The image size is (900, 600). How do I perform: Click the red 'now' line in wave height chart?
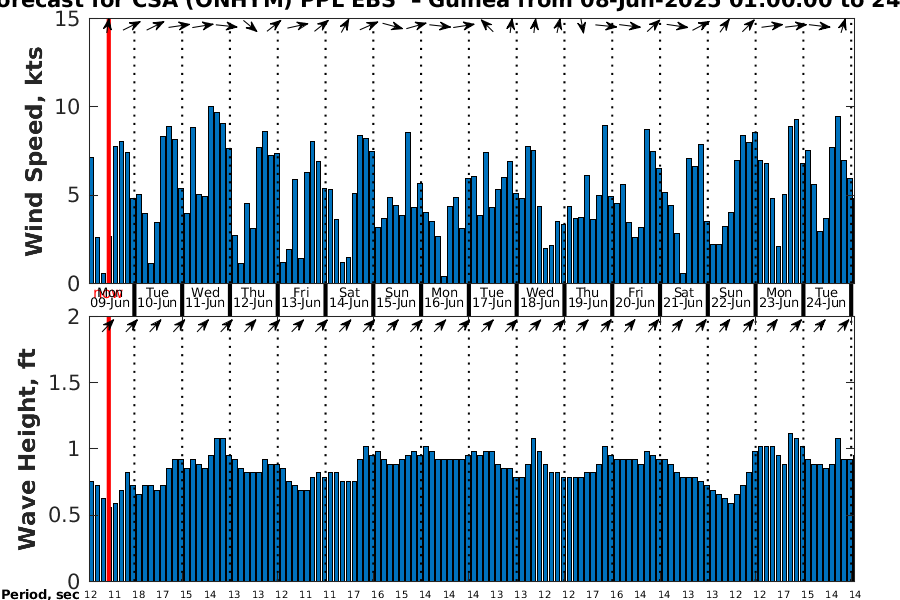[108, 449]
